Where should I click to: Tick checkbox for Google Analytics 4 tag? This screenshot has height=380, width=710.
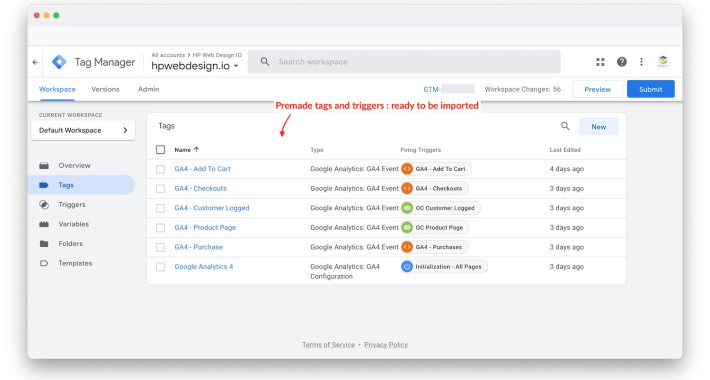pos(160,267)
